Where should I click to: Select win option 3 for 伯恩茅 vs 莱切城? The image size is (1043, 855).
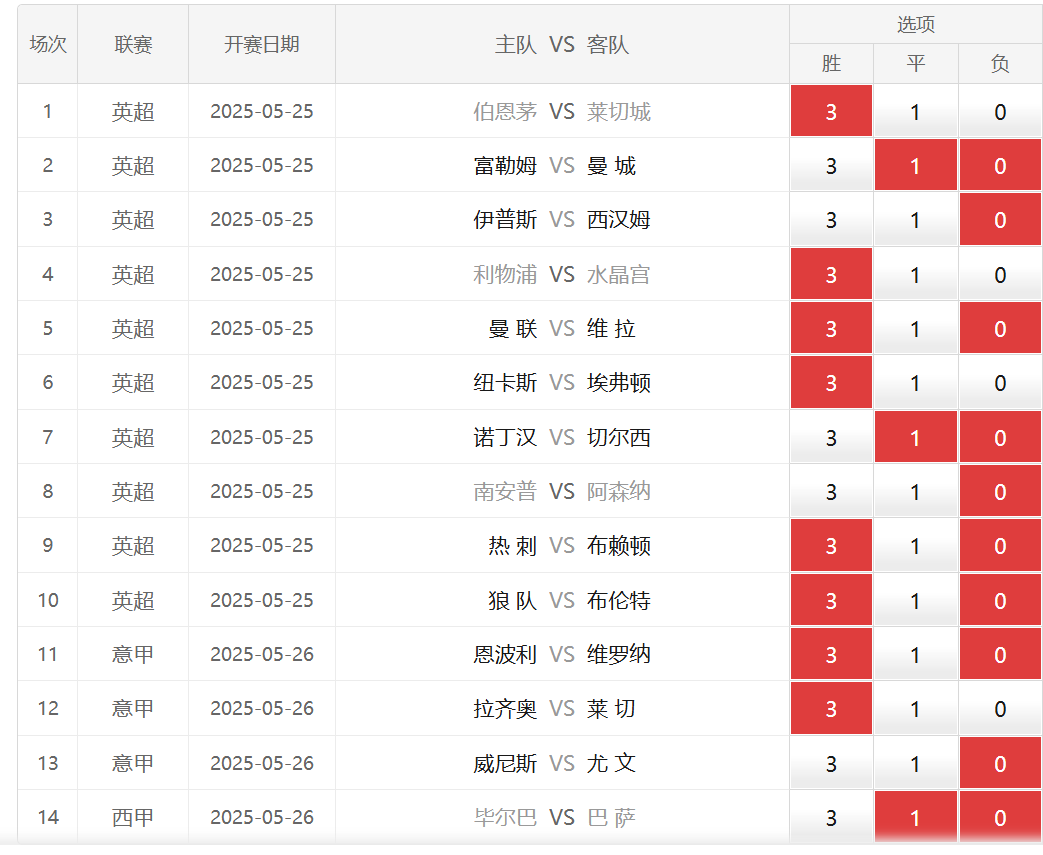point(831,111)
